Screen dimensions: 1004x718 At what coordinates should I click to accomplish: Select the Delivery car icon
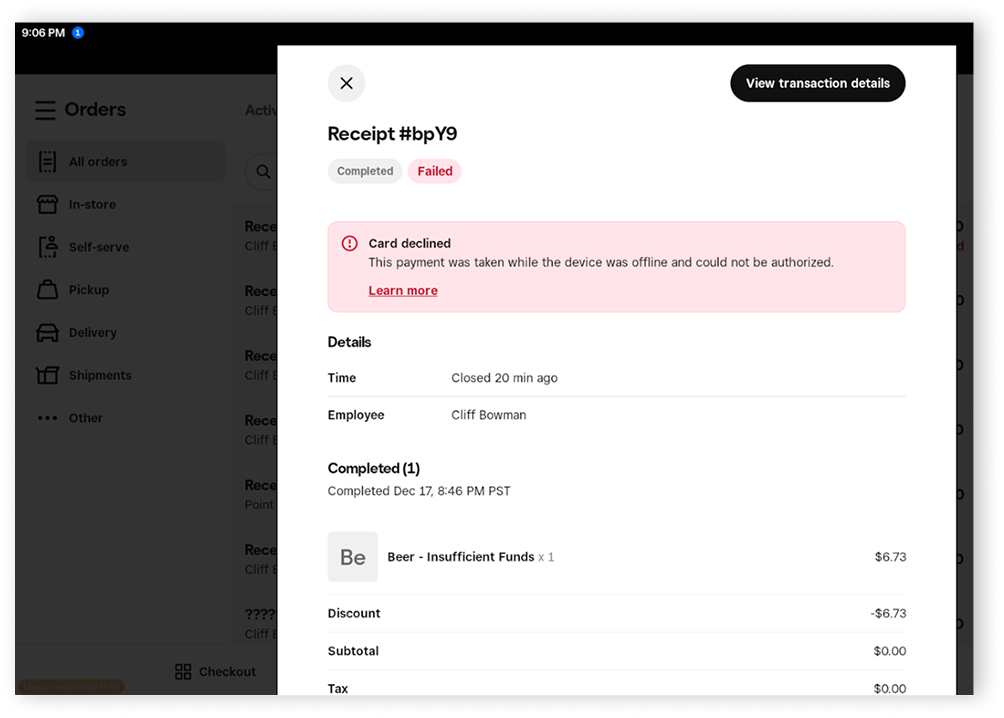(x=47, y=332)
